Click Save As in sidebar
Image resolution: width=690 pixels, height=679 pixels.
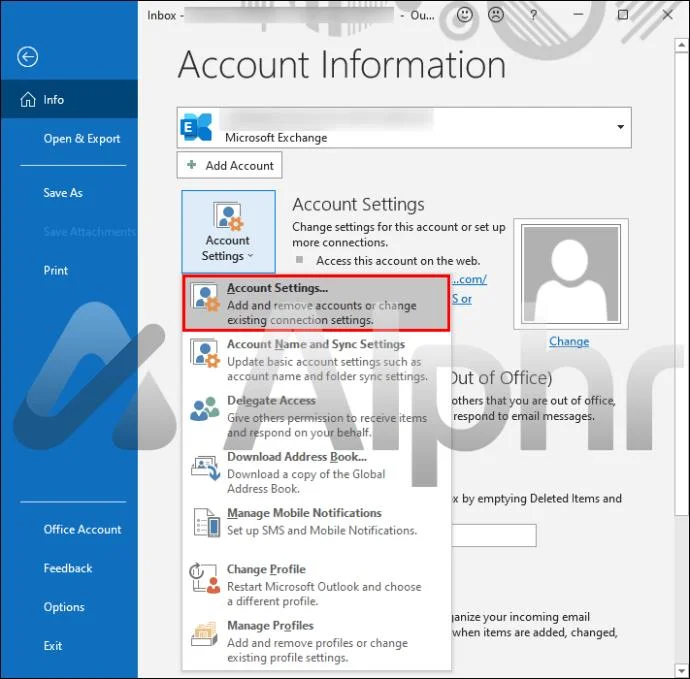click(63, 193)
